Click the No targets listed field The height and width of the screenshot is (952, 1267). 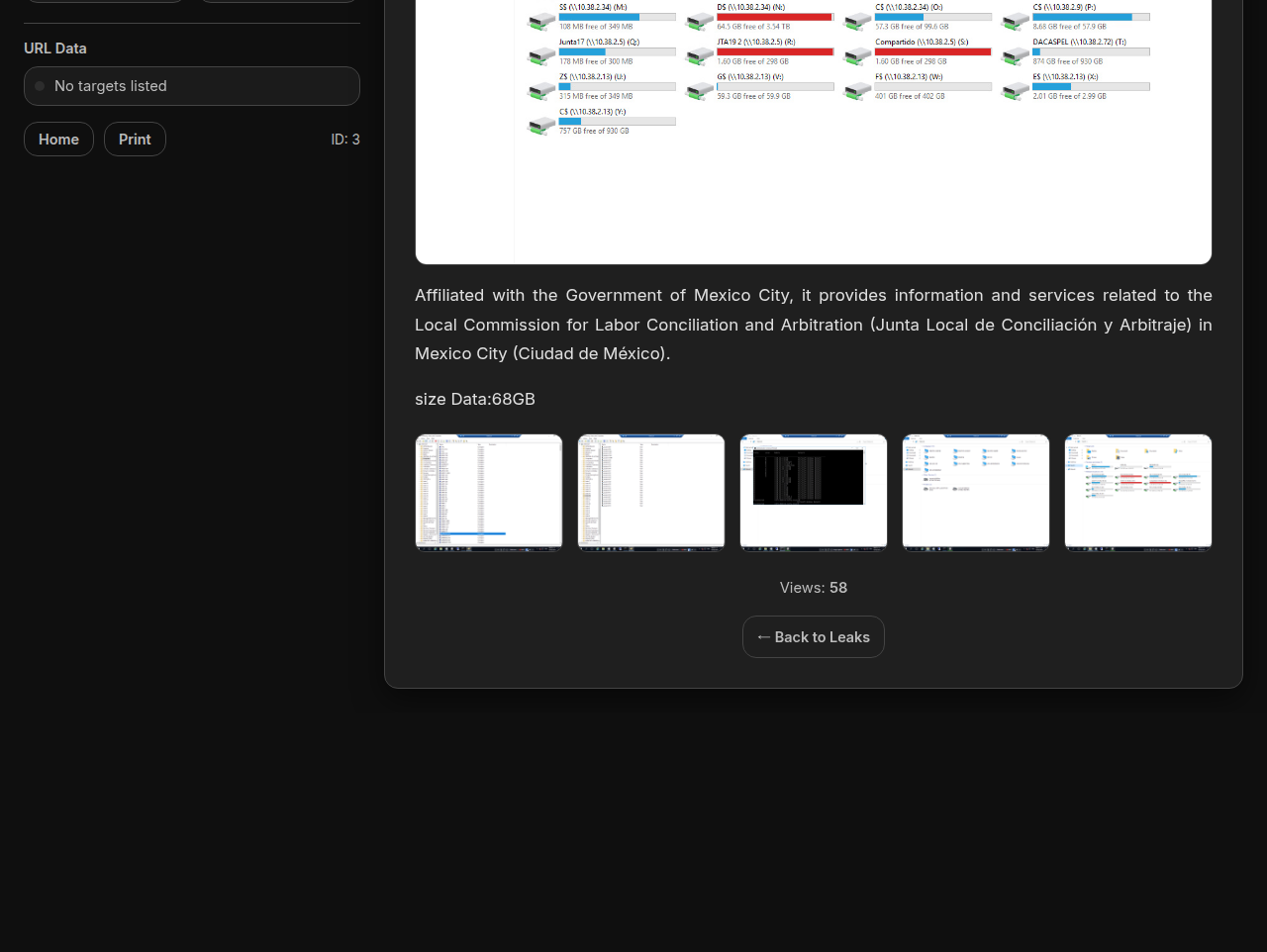coord(192,86)
